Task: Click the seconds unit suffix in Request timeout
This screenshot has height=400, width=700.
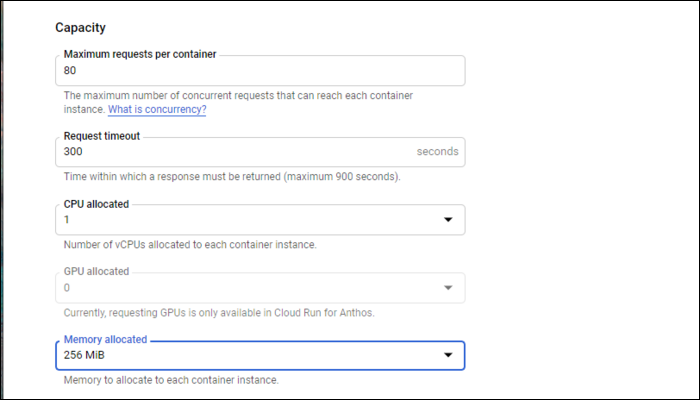Action: tap(437, 152)
